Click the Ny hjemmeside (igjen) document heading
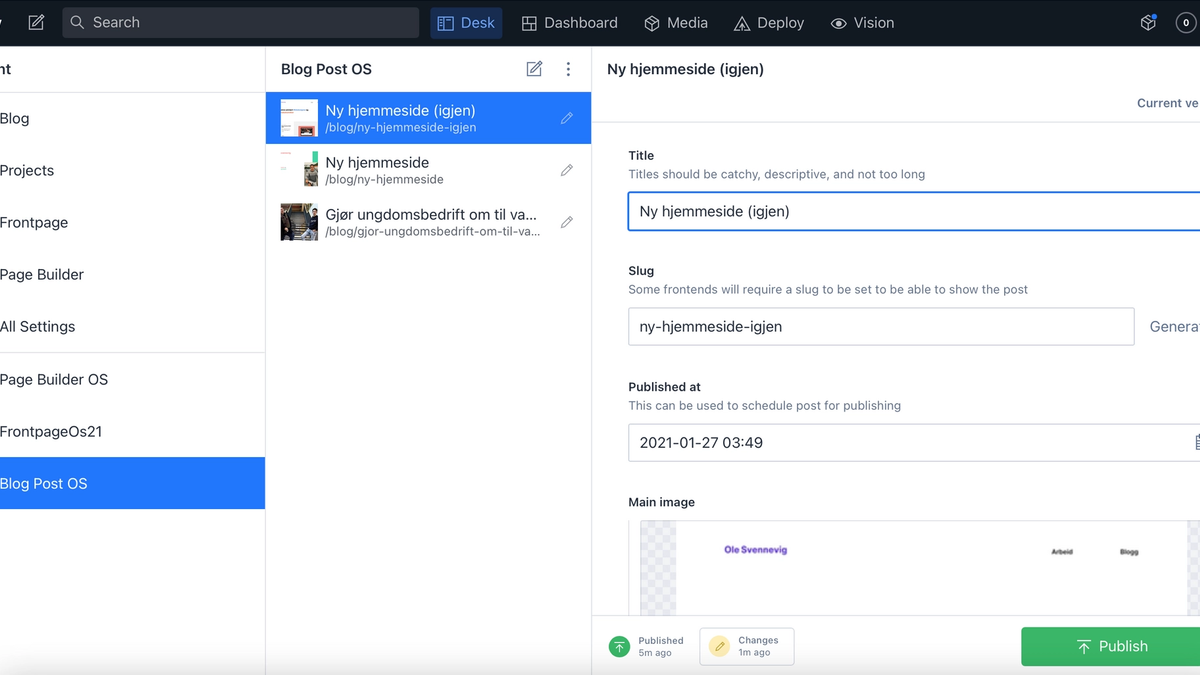The height and width of the screenshot is (675, 1200). point(686,69)
